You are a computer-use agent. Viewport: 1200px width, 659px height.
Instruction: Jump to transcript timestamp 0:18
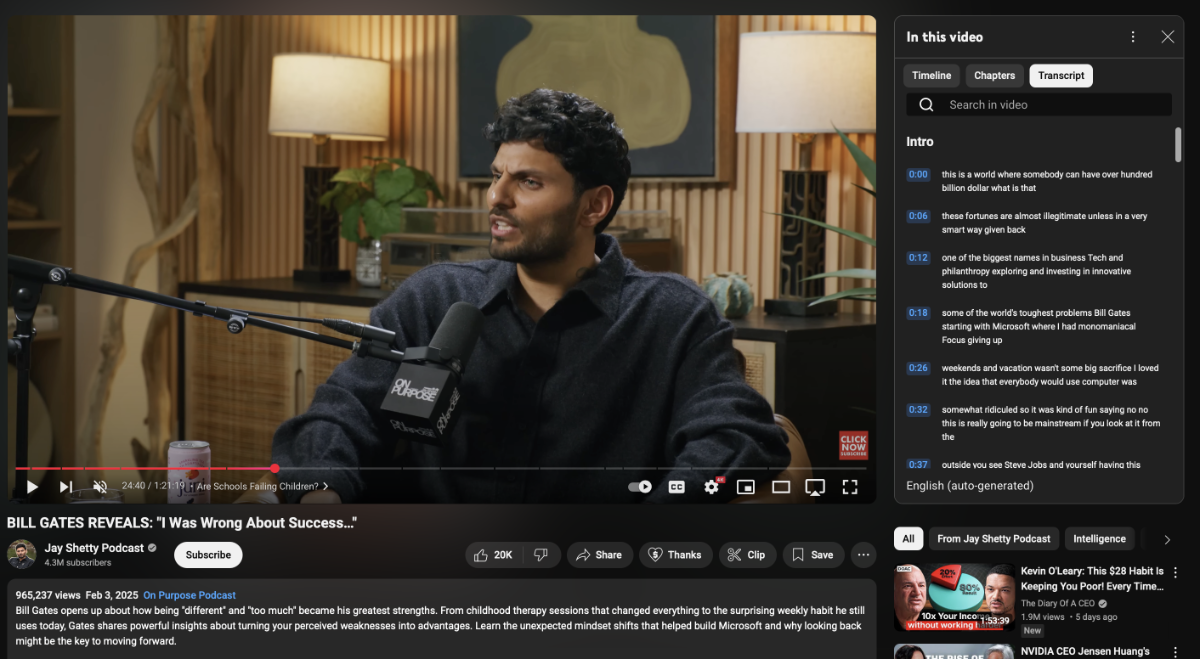point(918,313)
